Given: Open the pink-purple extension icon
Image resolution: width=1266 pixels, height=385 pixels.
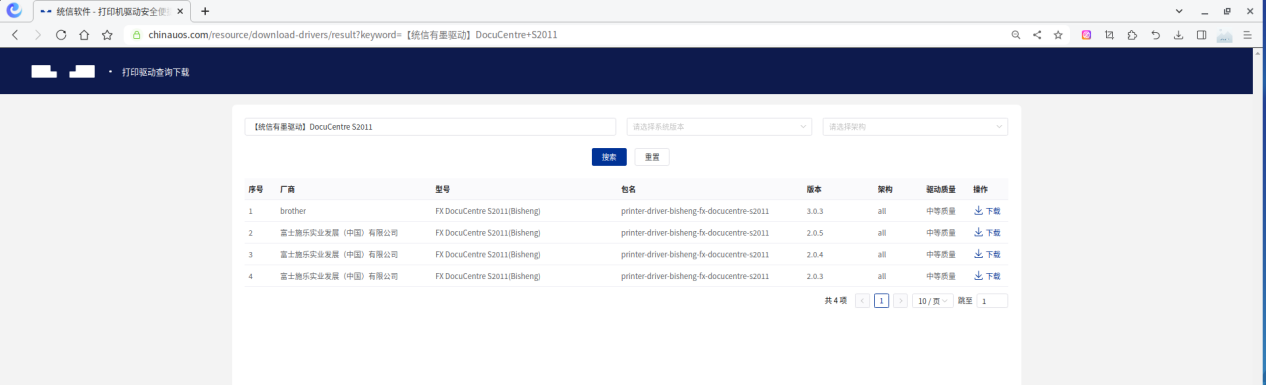Looking at the screenshot, I should click(x=1087, y=34).
